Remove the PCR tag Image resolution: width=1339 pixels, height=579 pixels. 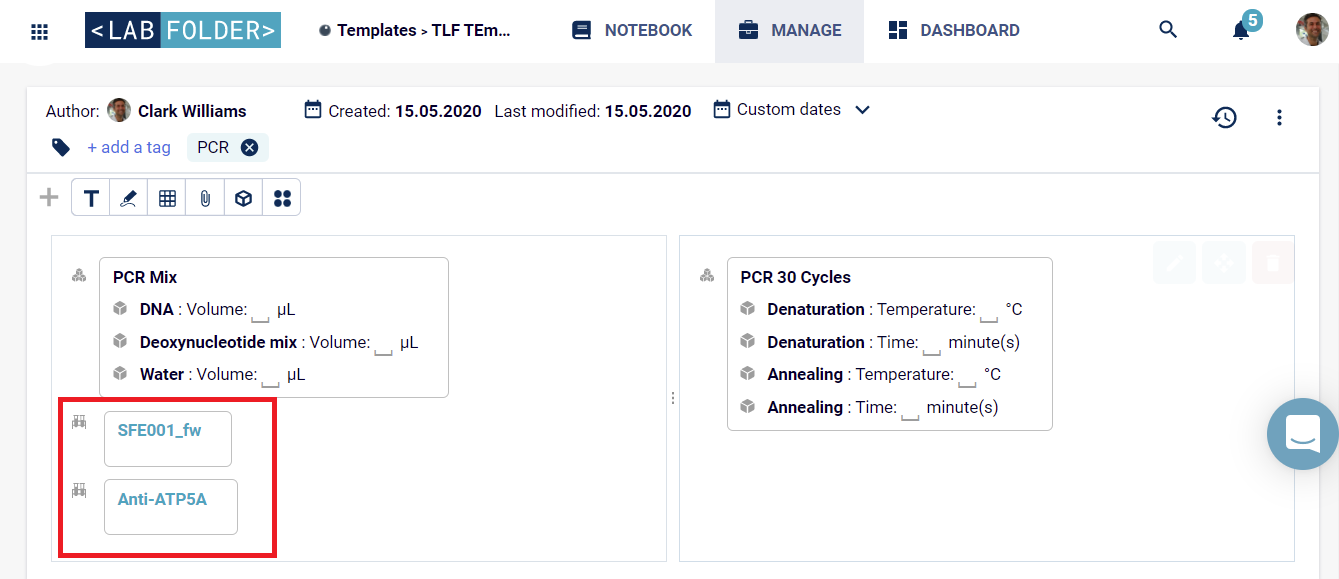click(x=249, y=148)
